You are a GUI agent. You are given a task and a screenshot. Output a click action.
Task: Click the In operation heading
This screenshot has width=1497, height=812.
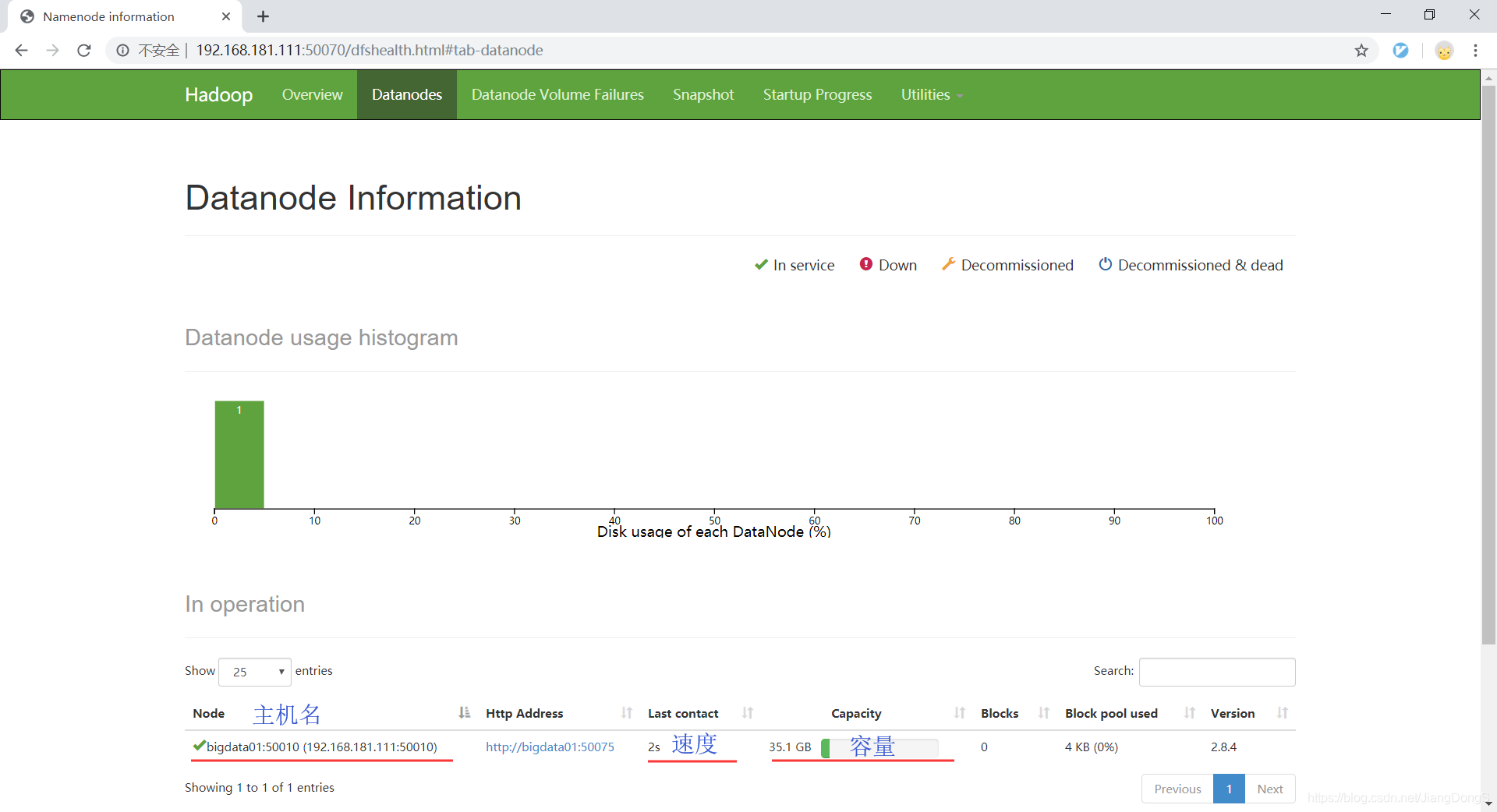(245, 604)
